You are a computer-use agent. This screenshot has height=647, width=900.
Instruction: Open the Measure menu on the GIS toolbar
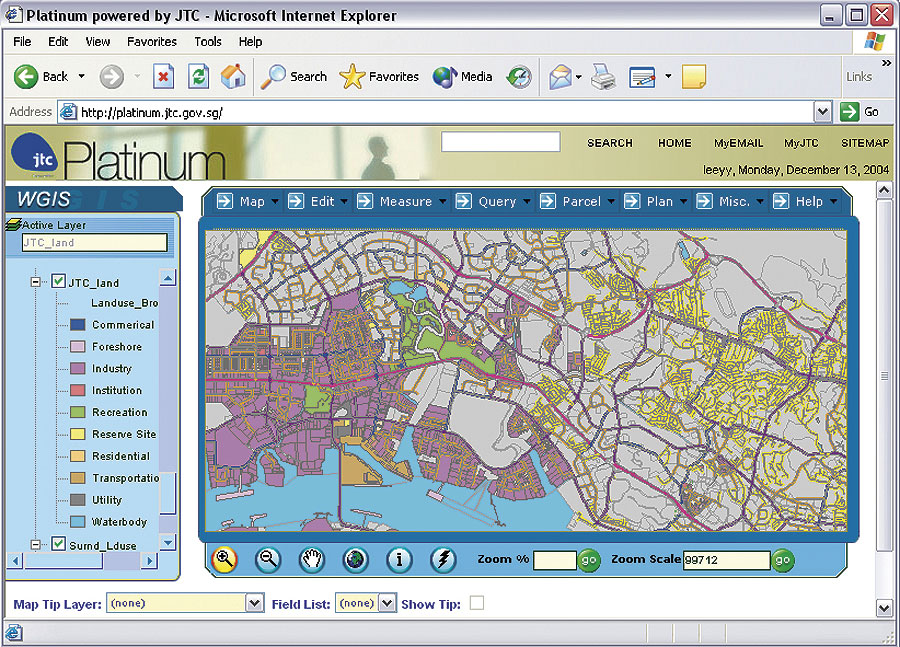point(401,202)
